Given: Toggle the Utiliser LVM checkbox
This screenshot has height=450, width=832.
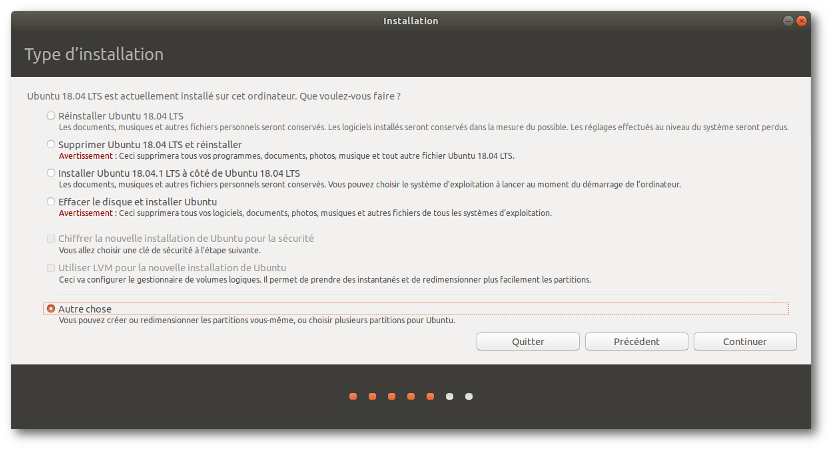Looking at the screenshot, I should [51, 268].
